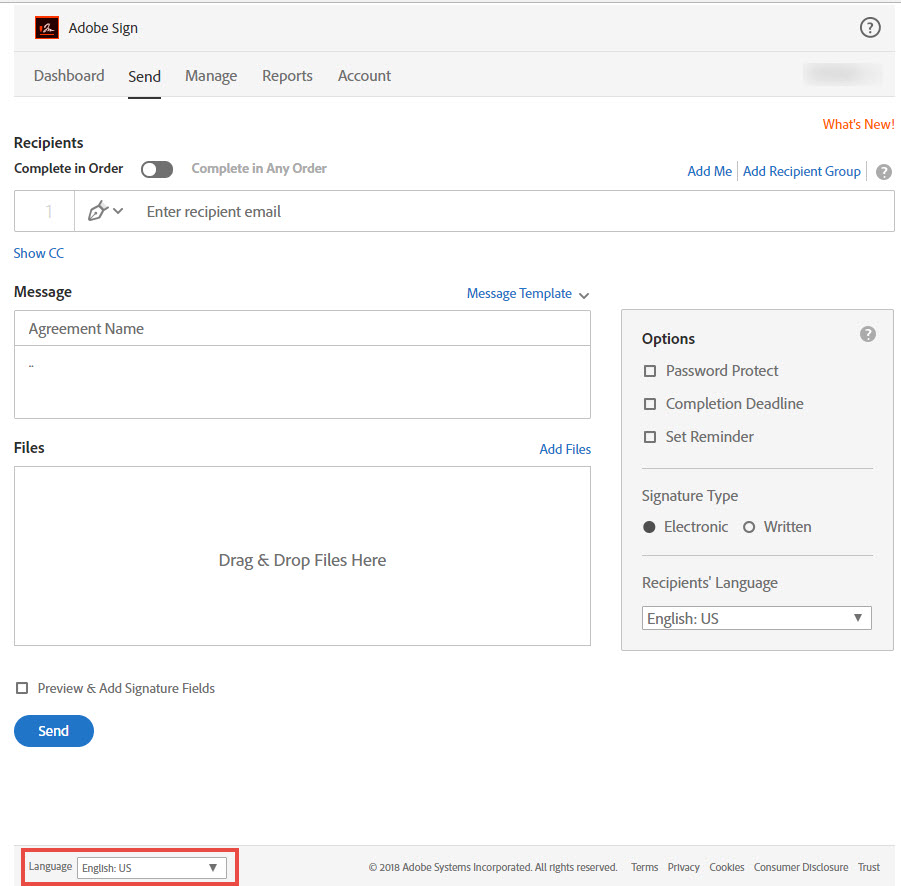901x886 pixels.
Task: Click Add Recipient Group link
Action: tap(802, 171)
